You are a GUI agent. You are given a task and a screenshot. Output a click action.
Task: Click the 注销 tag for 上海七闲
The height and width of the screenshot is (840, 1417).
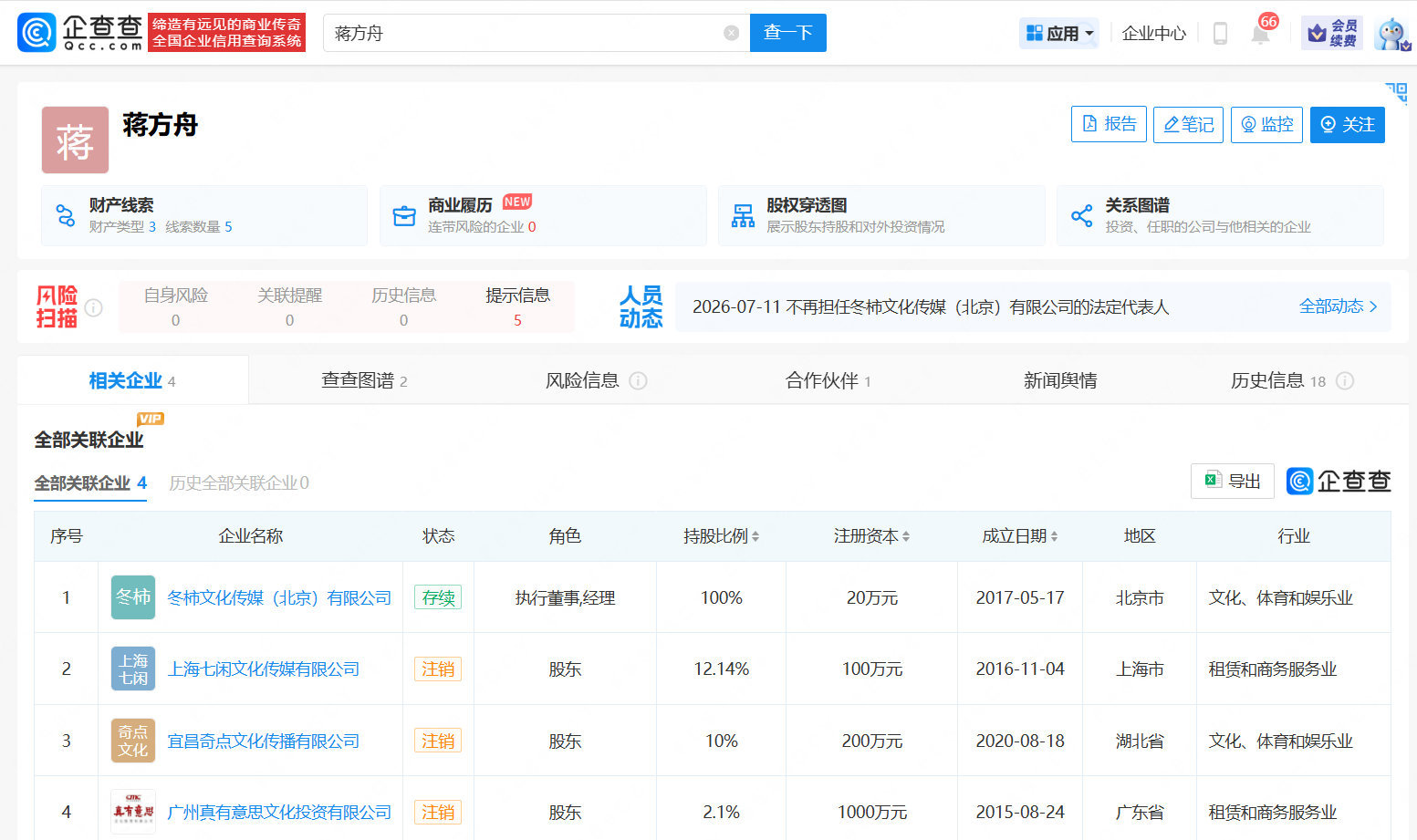pyautogui.click(x=438, y=669)
